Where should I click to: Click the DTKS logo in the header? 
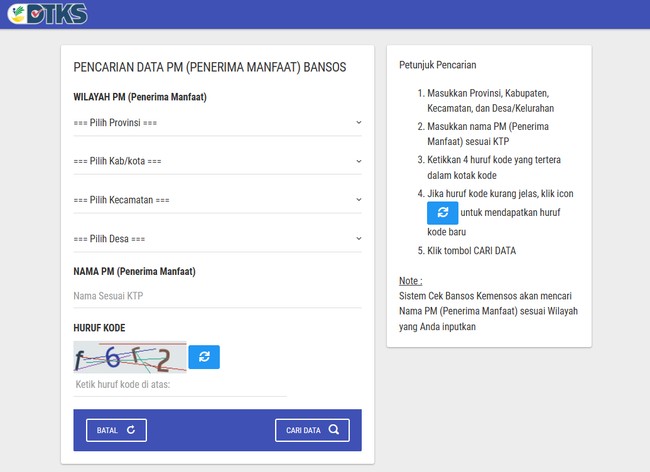tap(47, 14)
